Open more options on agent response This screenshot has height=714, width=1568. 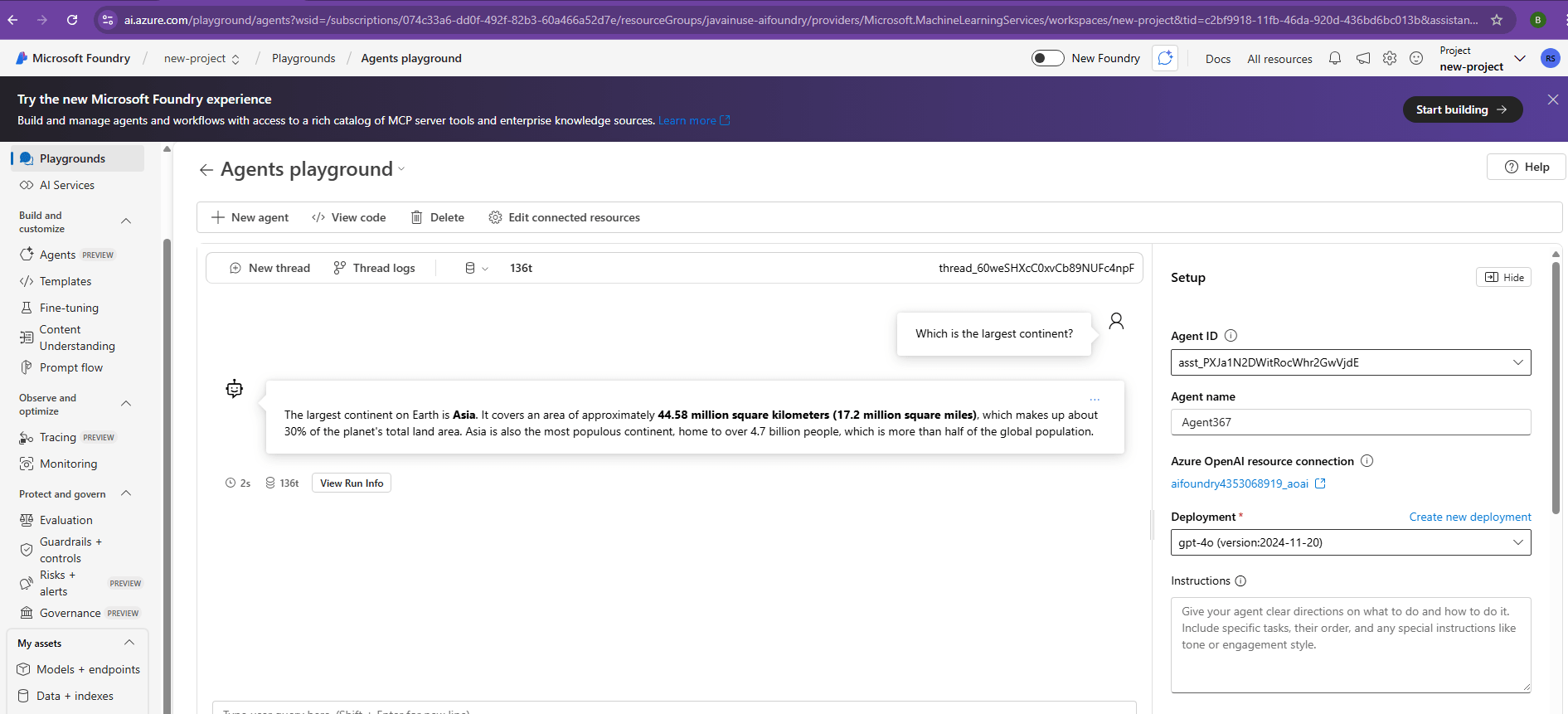(x=1095, y=399)
